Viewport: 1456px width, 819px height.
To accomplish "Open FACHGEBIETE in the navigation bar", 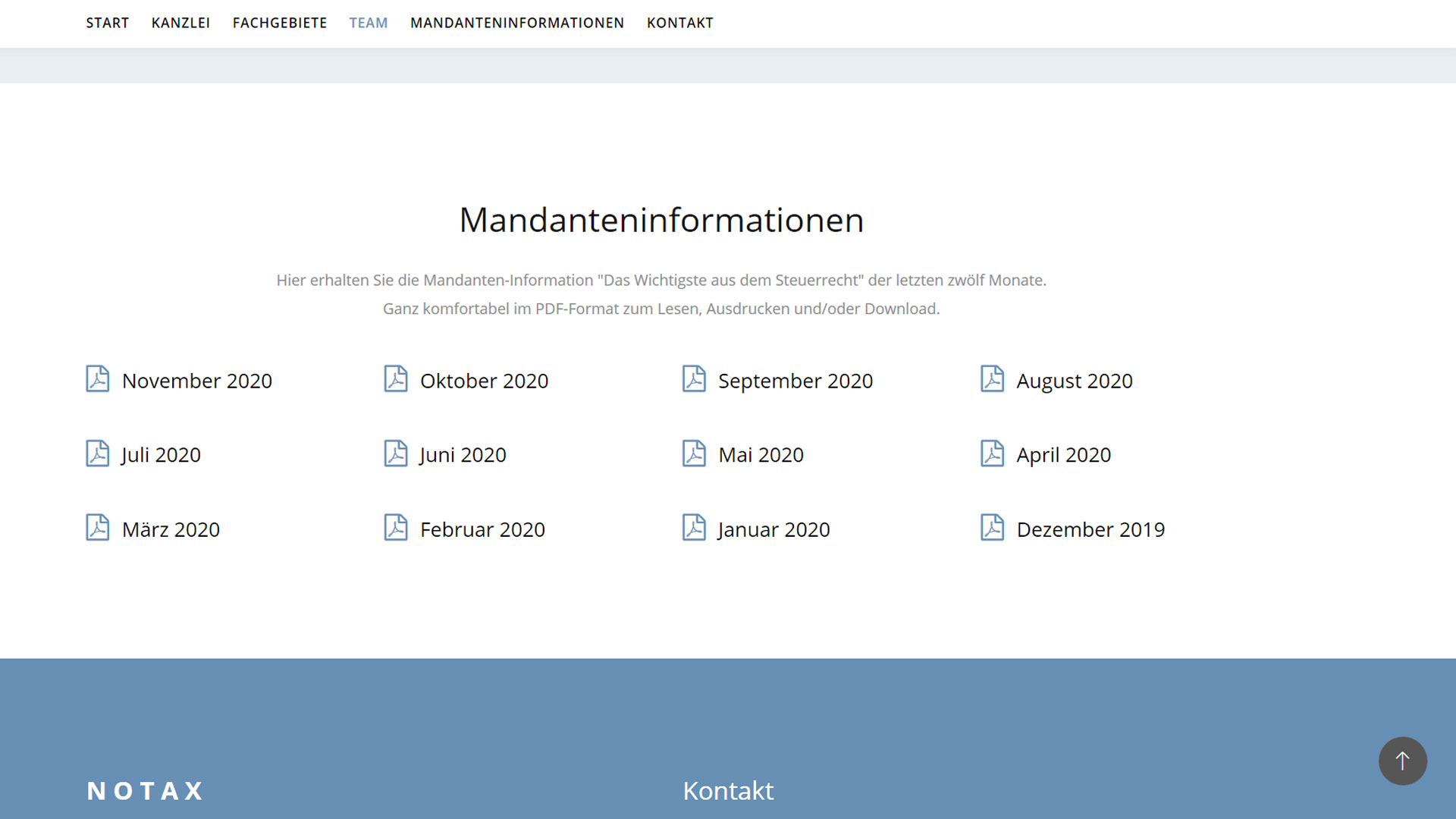I will (x=280, y=23).
